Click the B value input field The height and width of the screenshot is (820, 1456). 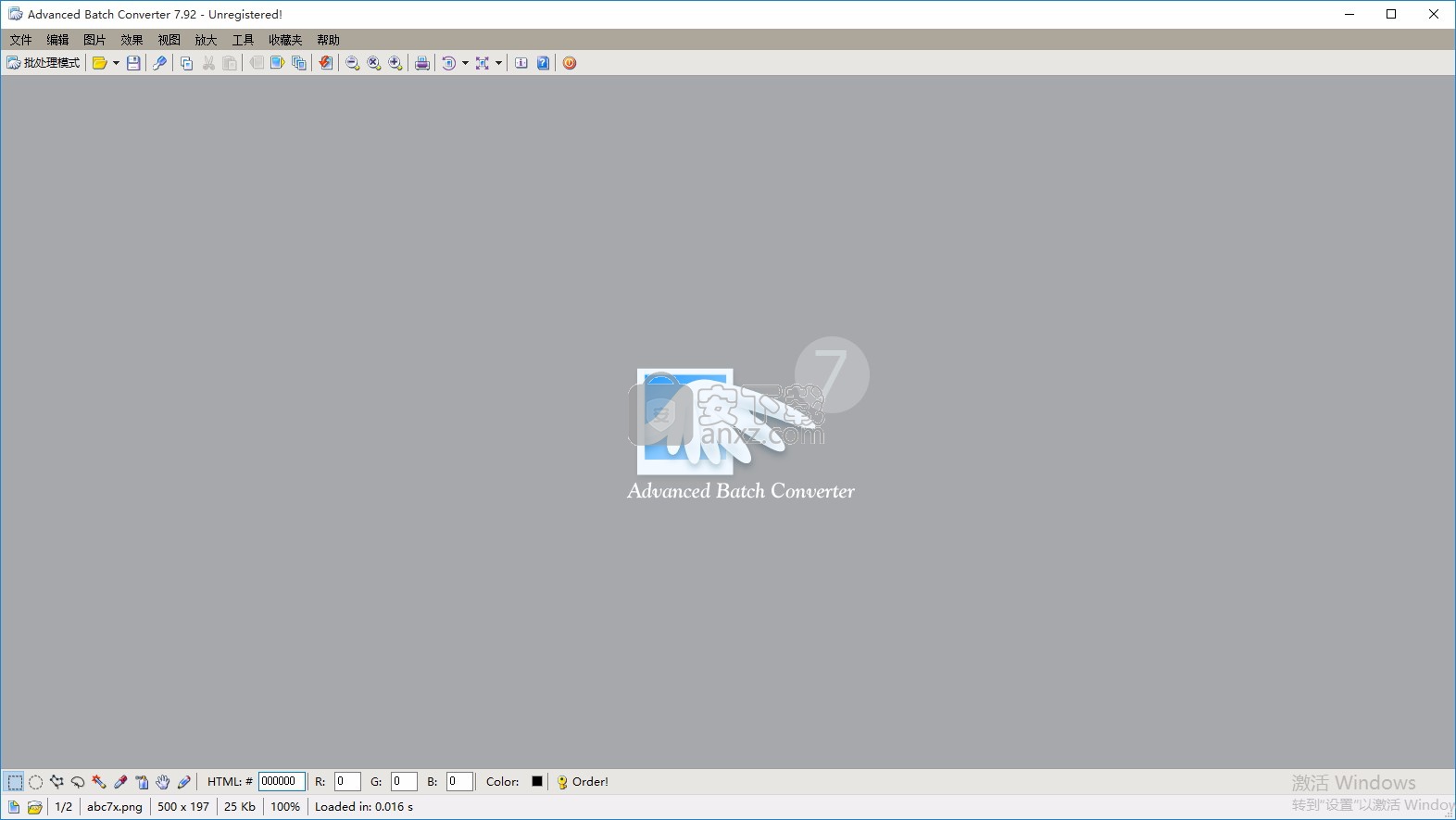click(459, 782)
